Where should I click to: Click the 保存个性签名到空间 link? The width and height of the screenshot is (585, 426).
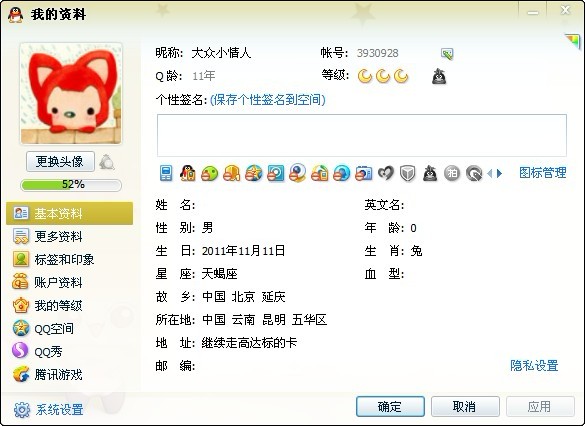[268, 100]
